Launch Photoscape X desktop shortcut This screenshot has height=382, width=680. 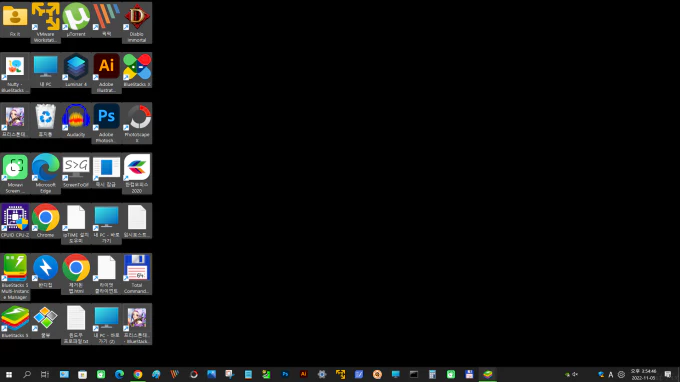[137, 123]
